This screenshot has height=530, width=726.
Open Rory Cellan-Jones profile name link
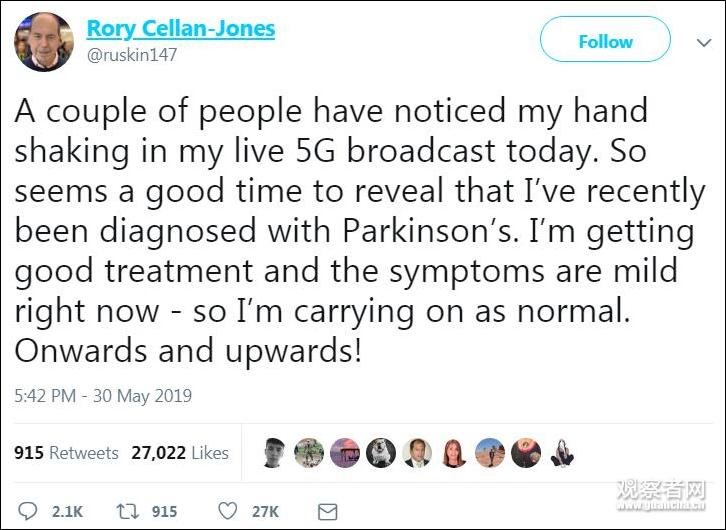click(x=181, y=28)
